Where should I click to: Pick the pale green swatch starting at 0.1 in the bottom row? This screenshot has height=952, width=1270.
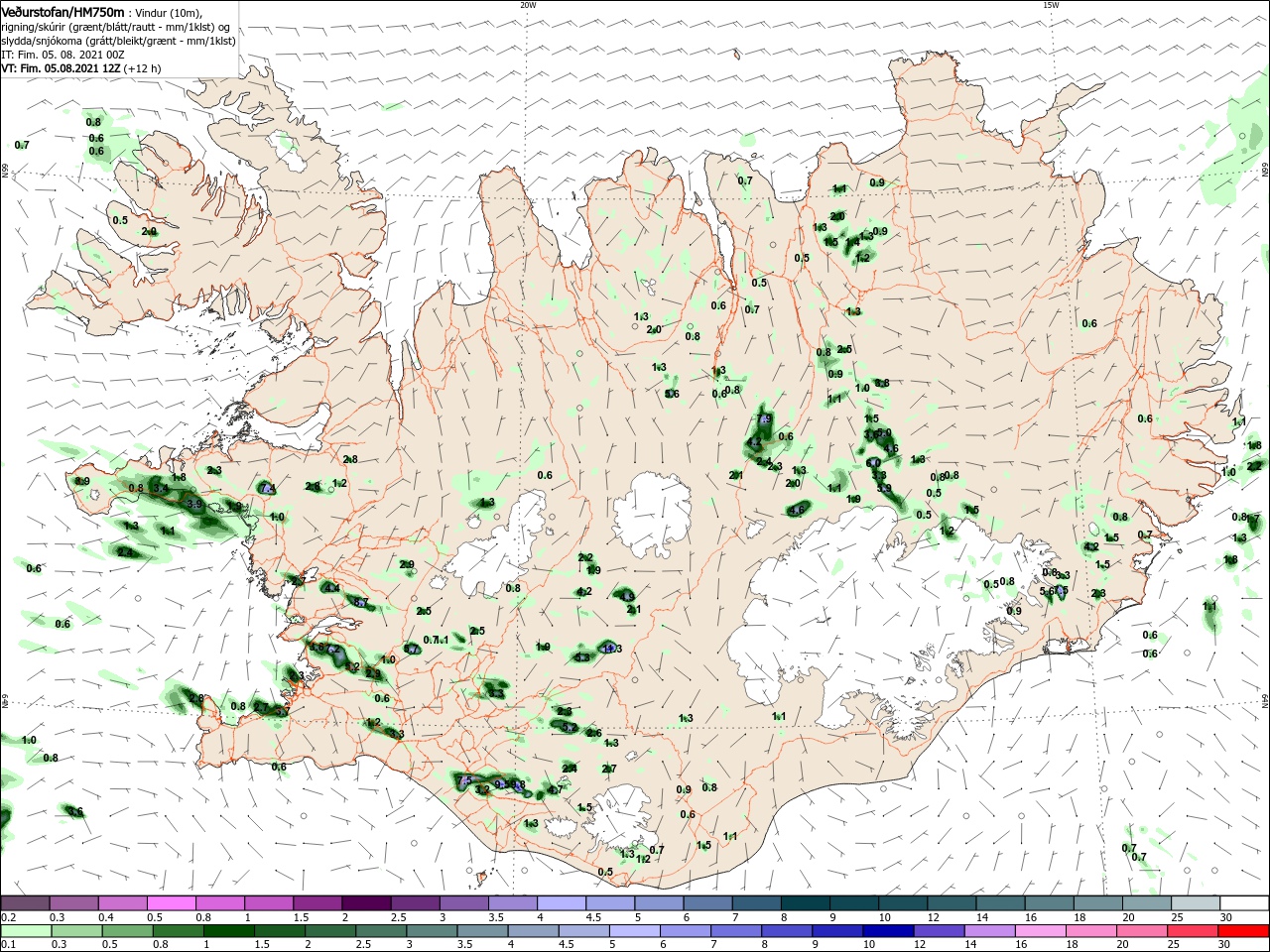coord(26,930)
